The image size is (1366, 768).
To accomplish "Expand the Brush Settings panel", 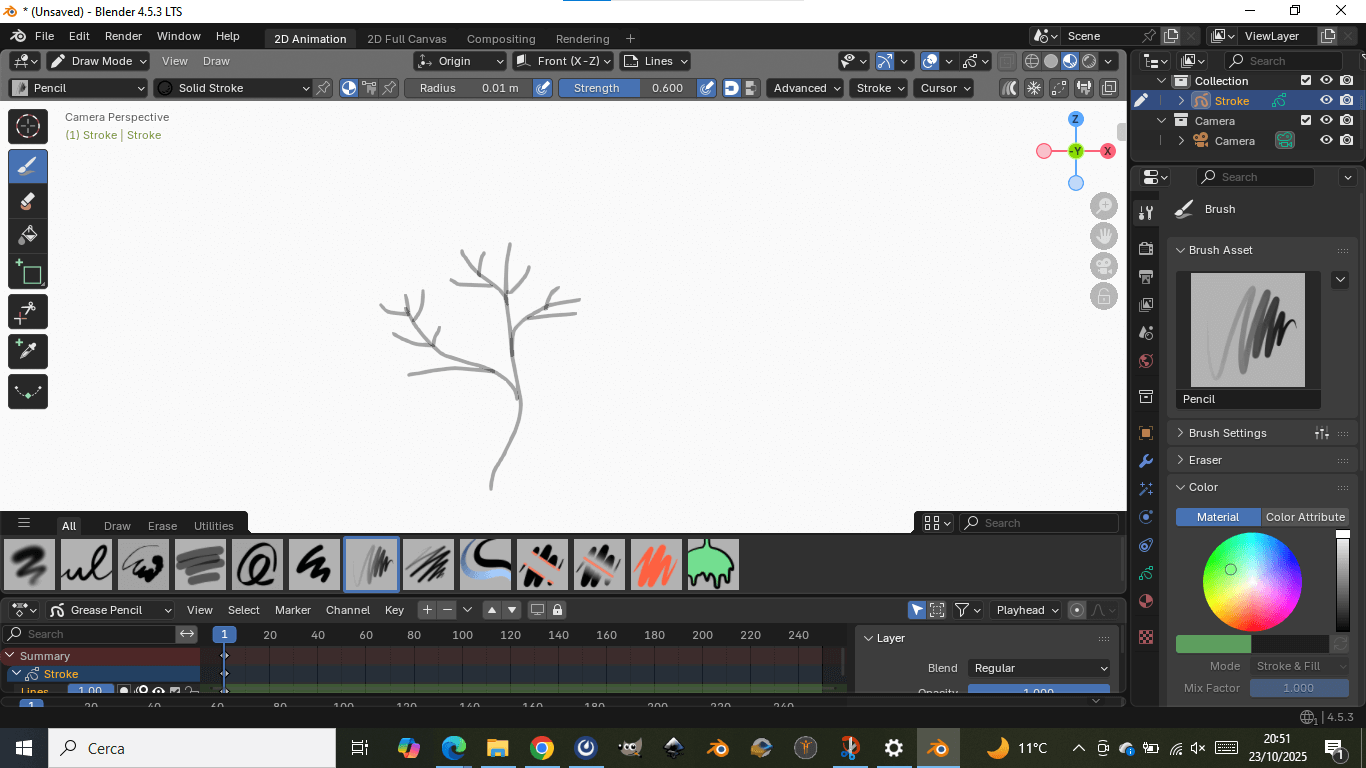I will (x=1227, y=433).
